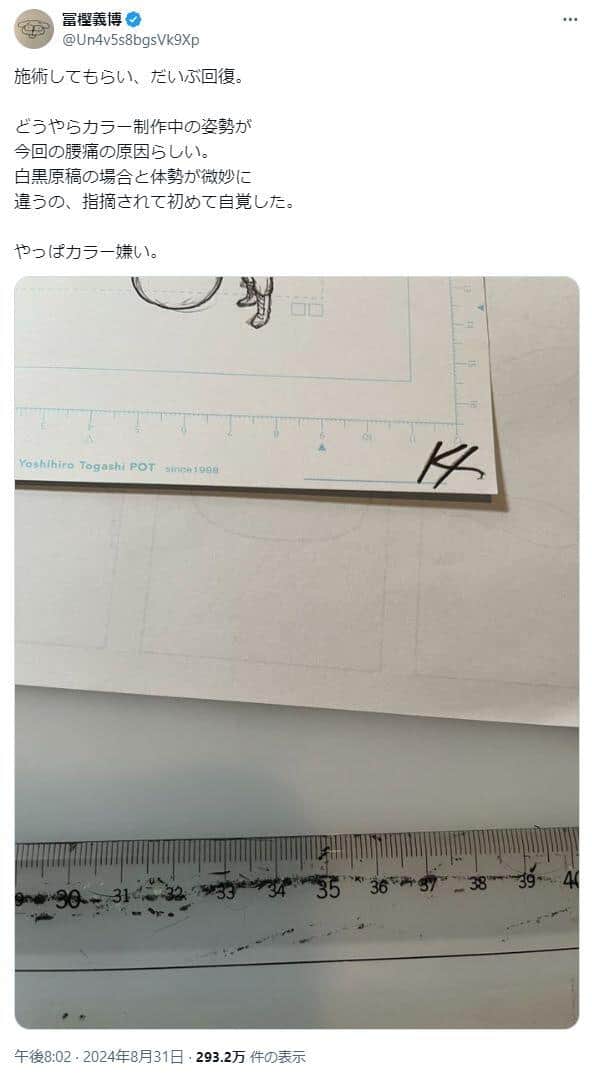
Task: Select the text line 施術してもらい、だいぶ回復。
Action: coord(129,77)
